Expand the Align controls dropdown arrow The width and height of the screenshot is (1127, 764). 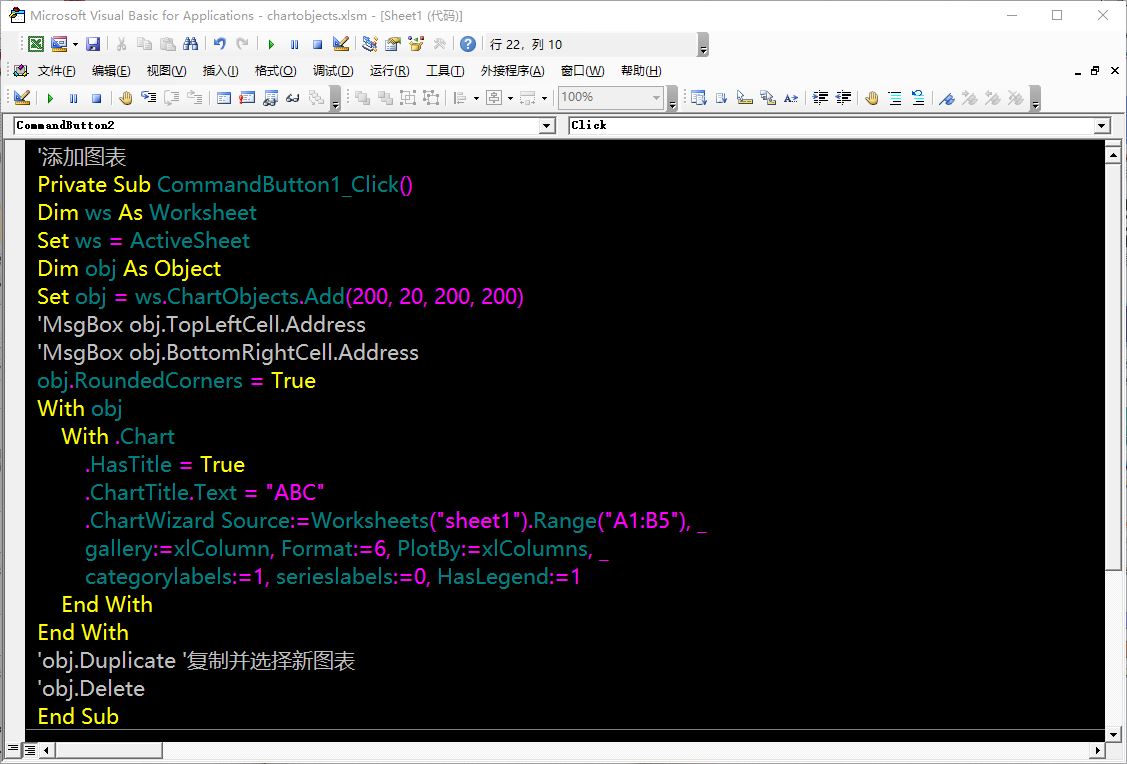[x=476, y=98]
